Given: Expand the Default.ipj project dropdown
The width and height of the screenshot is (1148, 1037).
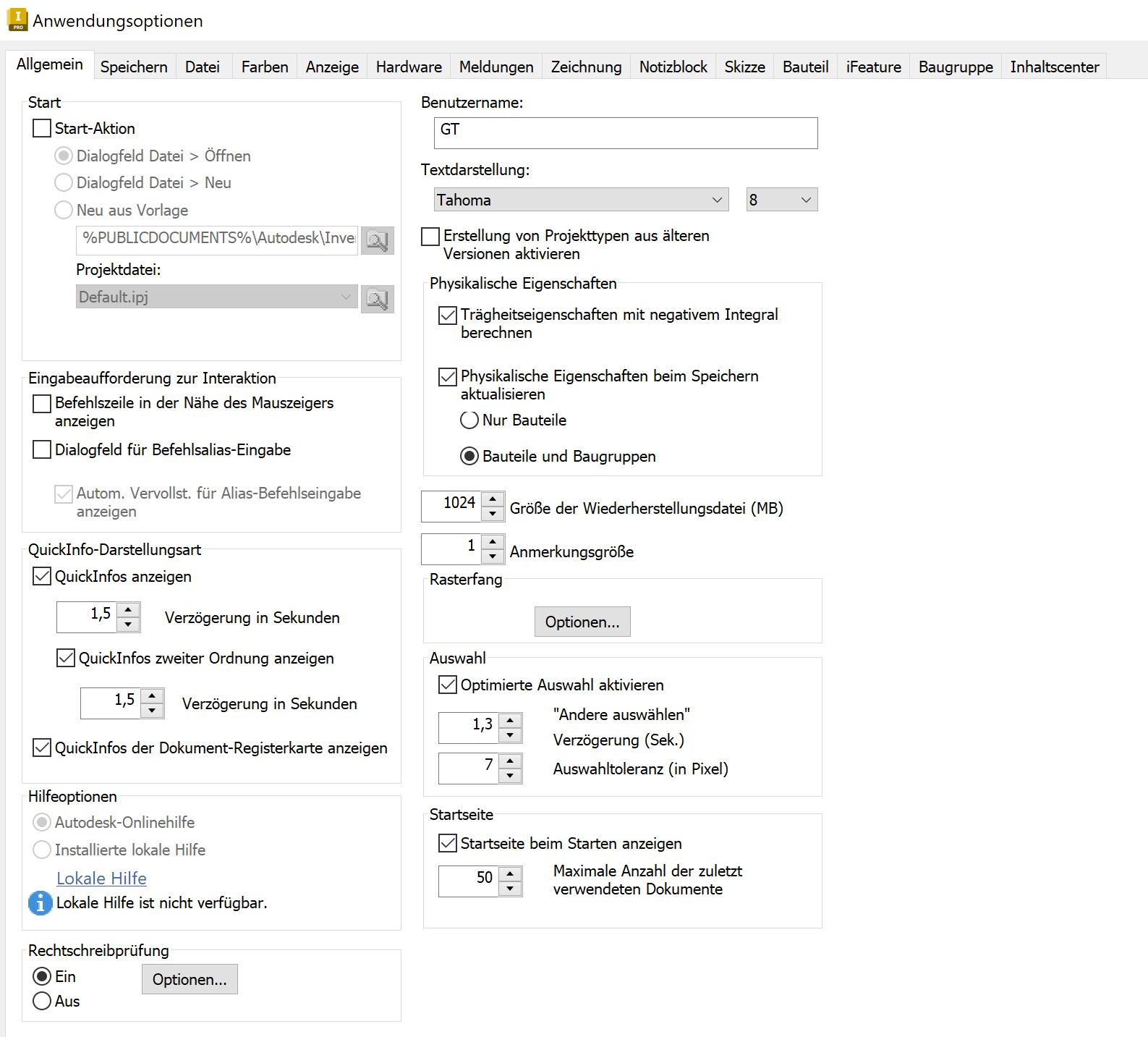Looking at the screenshot, I should pyautogui.click(x=217, y=297).
